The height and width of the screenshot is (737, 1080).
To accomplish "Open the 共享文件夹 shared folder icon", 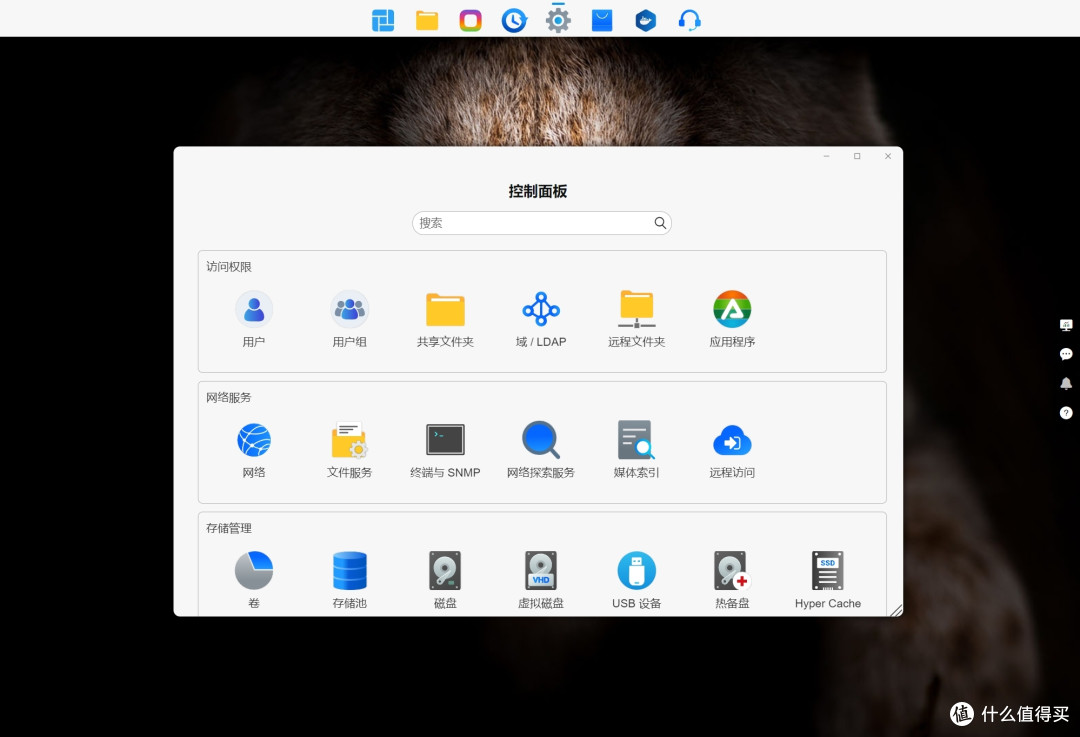I will 445,309.
